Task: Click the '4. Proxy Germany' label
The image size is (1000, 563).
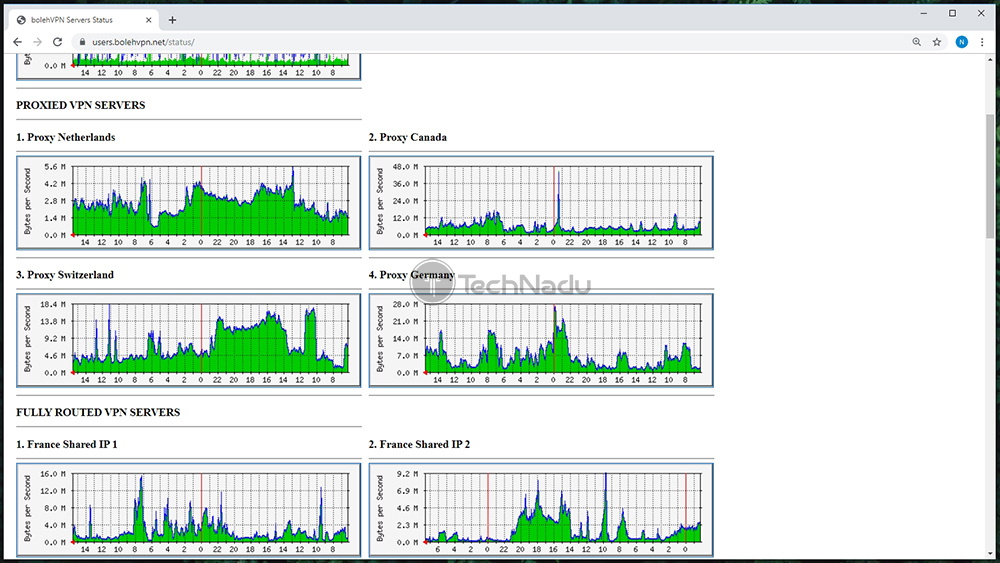Action: click(x=411, y=275)
